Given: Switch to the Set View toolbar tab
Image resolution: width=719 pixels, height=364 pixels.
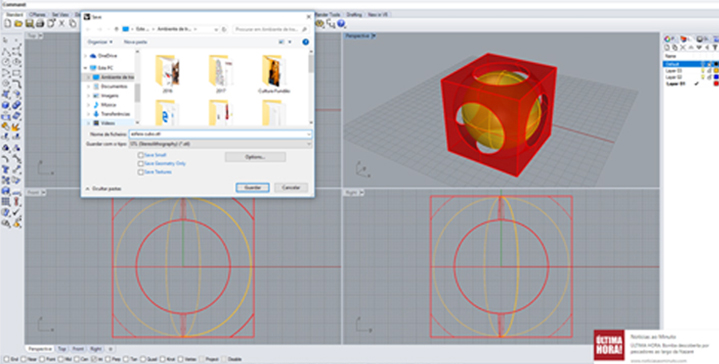Looking at the screenshot, I should click(60, 15).
